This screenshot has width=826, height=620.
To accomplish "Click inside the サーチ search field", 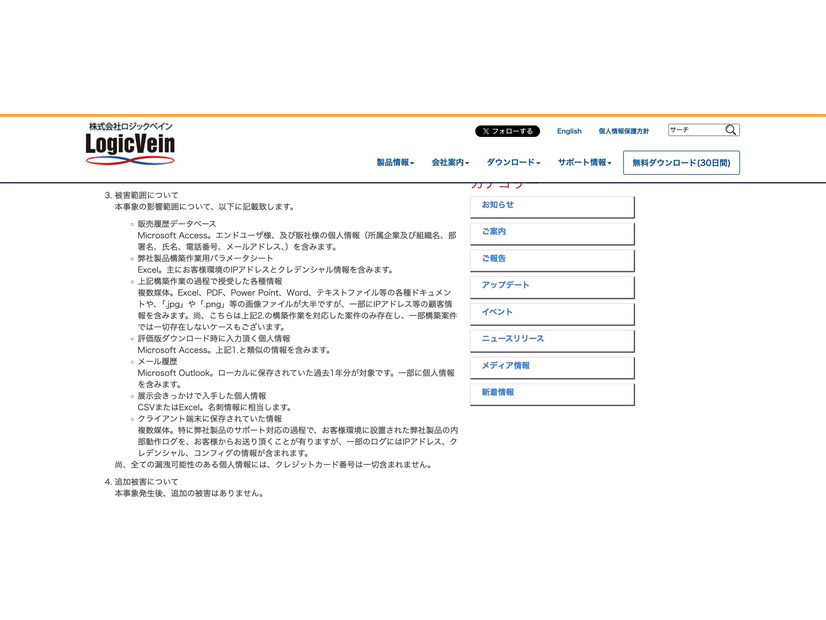I will coord(700,129).
